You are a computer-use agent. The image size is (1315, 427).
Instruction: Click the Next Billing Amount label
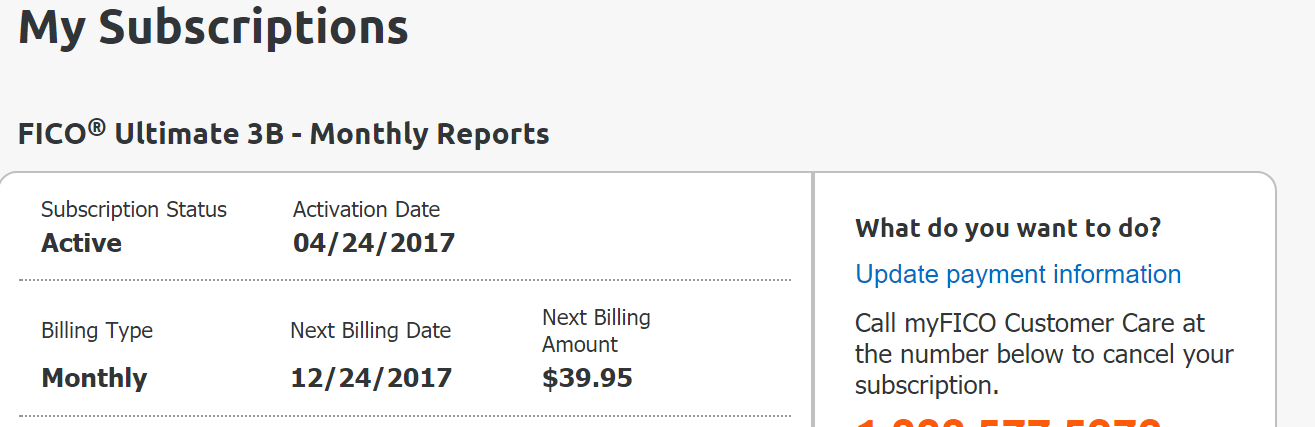[596, 331]
